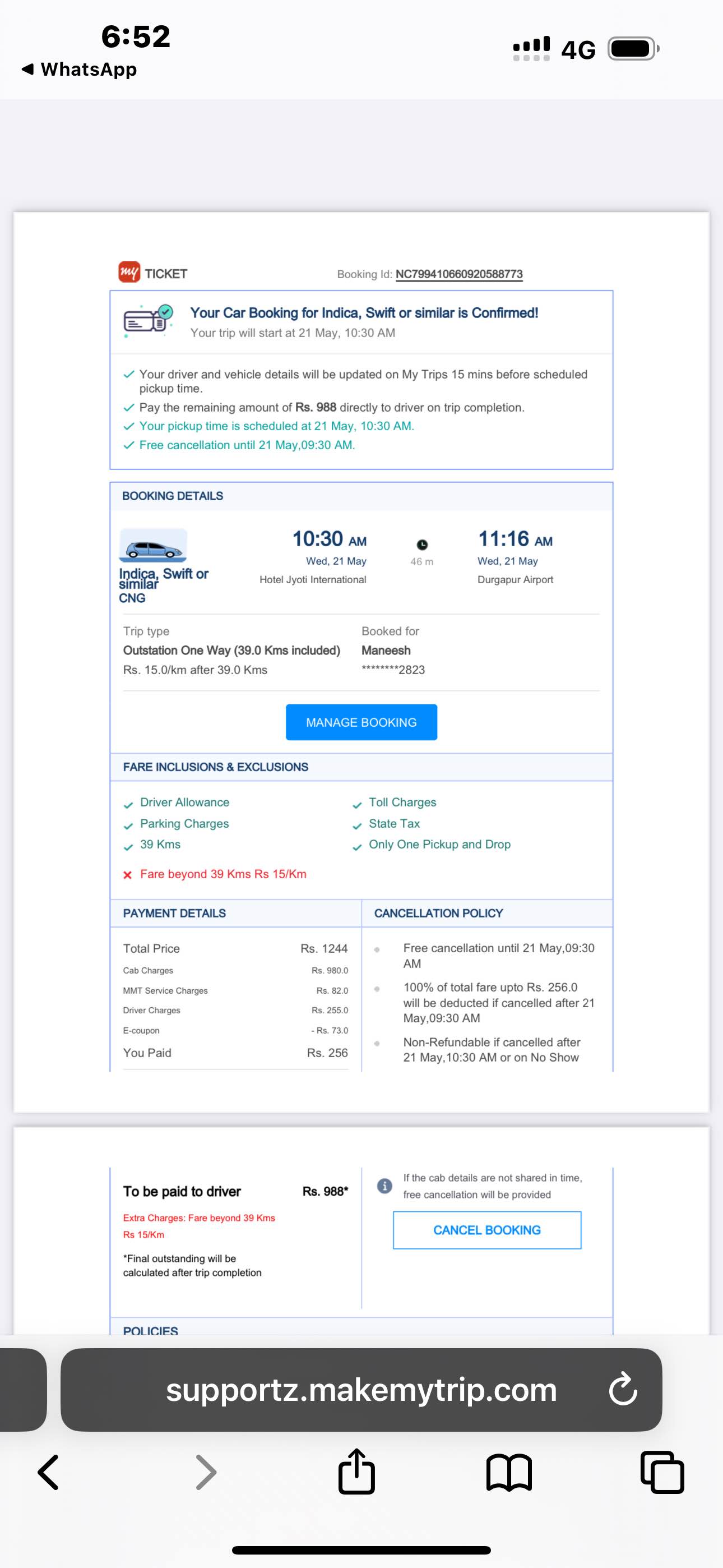Return to WhatsApp via back link

[x=79, y=70]
